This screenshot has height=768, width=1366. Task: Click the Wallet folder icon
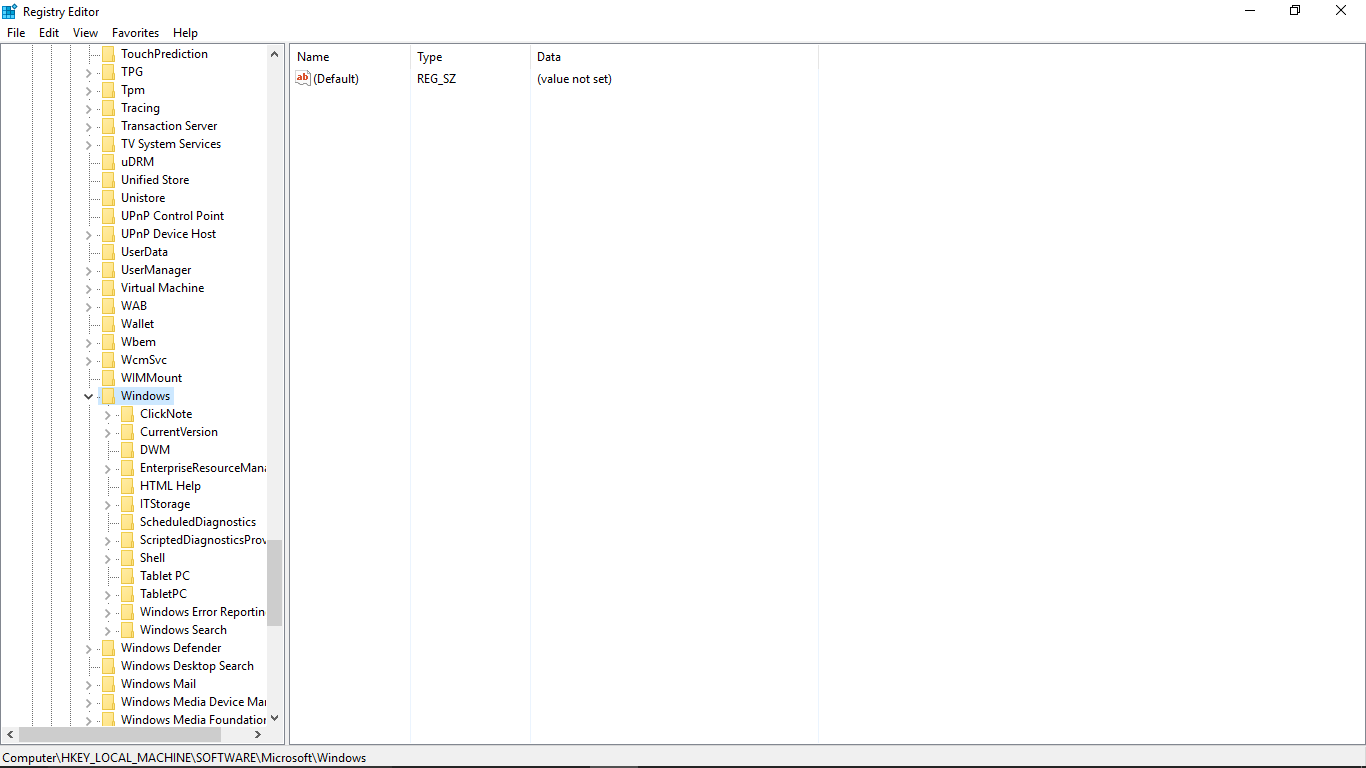pos(108,324)
